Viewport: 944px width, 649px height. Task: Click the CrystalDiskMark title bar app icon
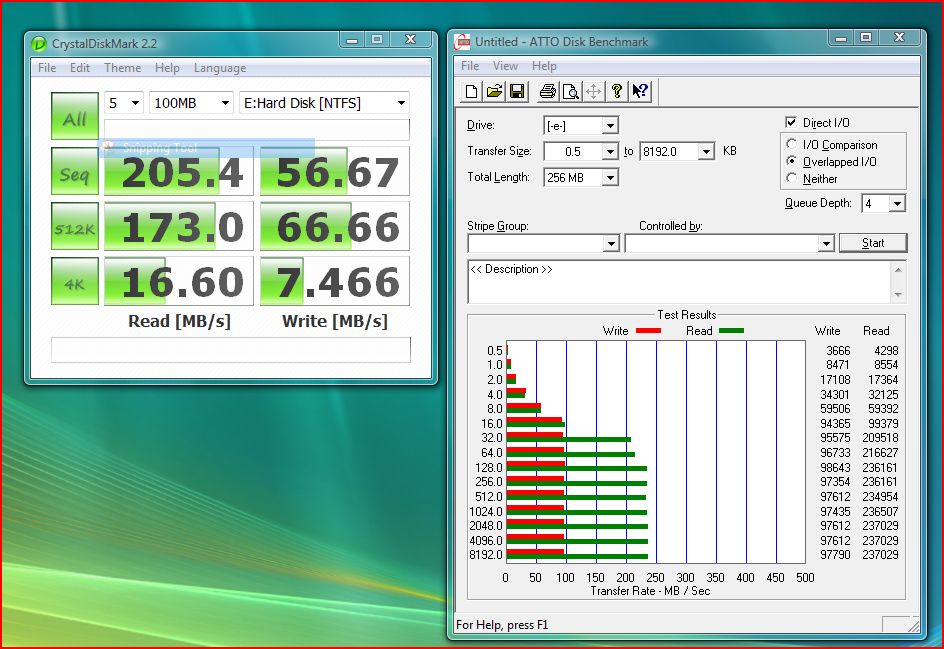39,43
